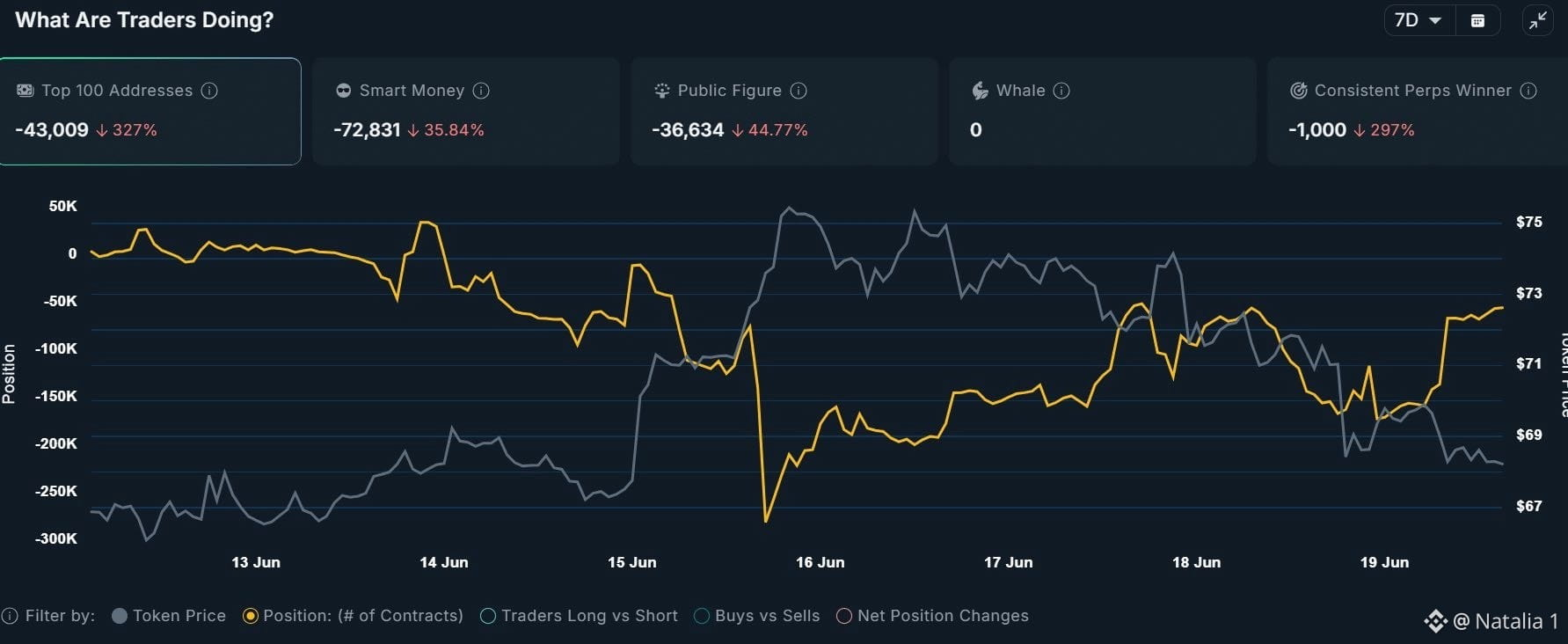Click the 297% change indicator

(x=1384, y=130)
